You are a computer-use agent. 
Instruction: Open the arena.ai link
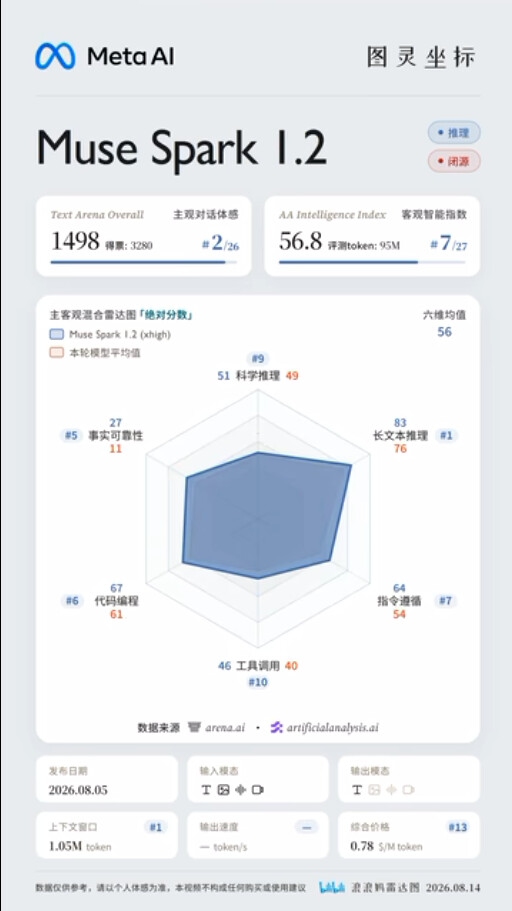(225, 727)
